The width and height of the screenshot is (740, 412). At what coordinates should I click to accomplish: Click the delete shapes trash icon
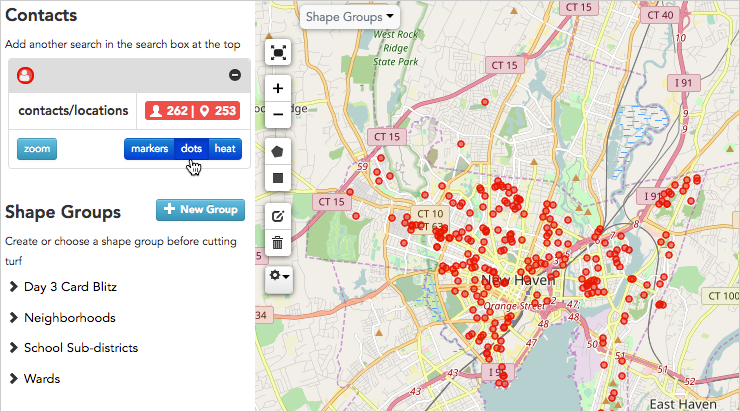[x=278, y=243]
